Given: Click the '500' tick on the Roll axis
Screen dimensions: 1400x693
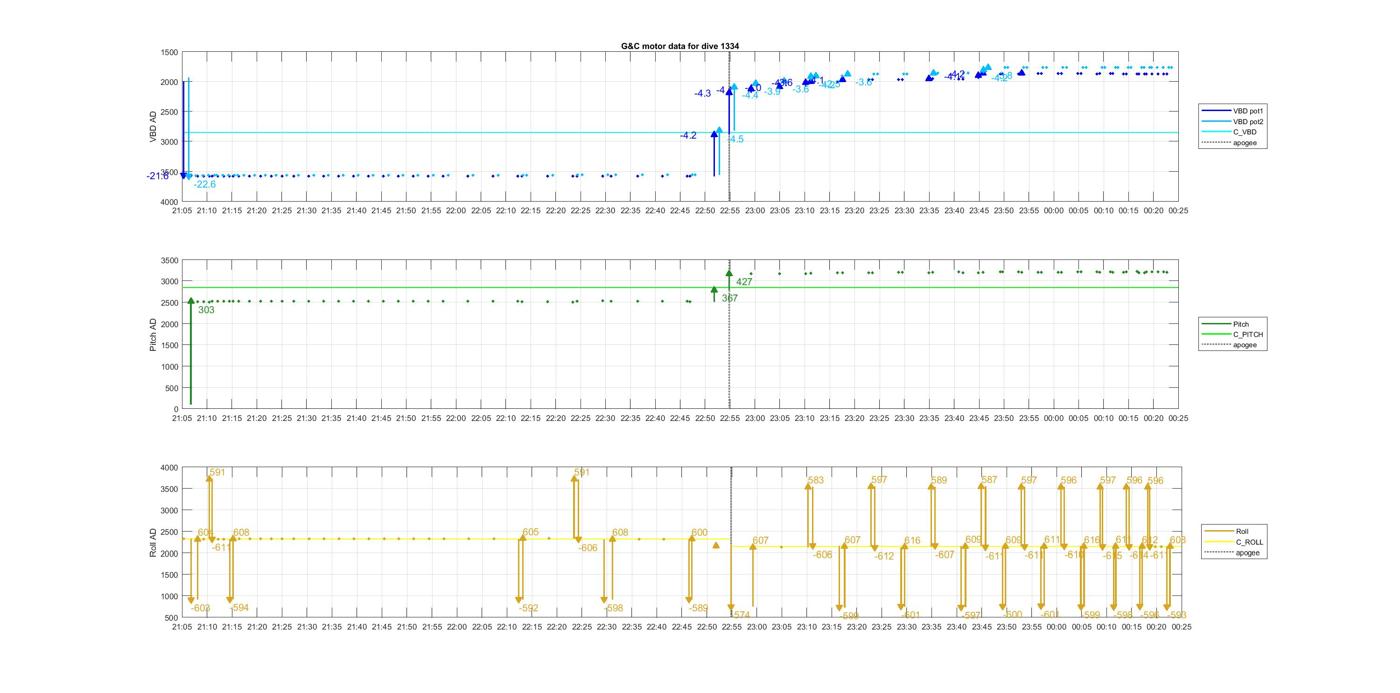Looking at the screenshot, I should (x=172, y=618).
